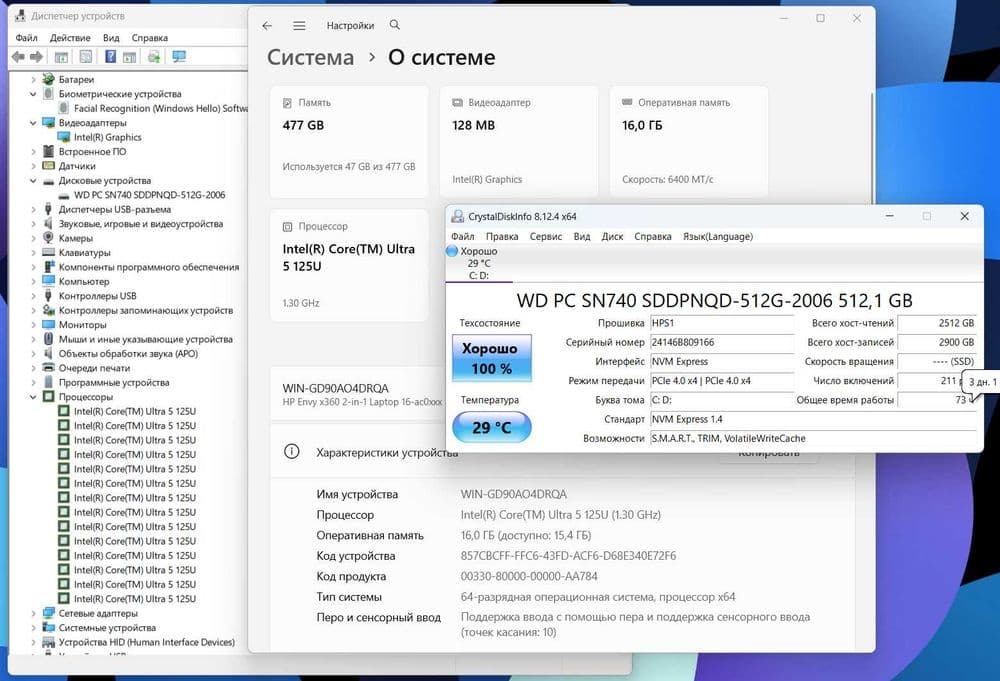The image size is (1000, 681).
Task: Click the blue Хорошо 100 % health button
Action: [x=491, y=358]
